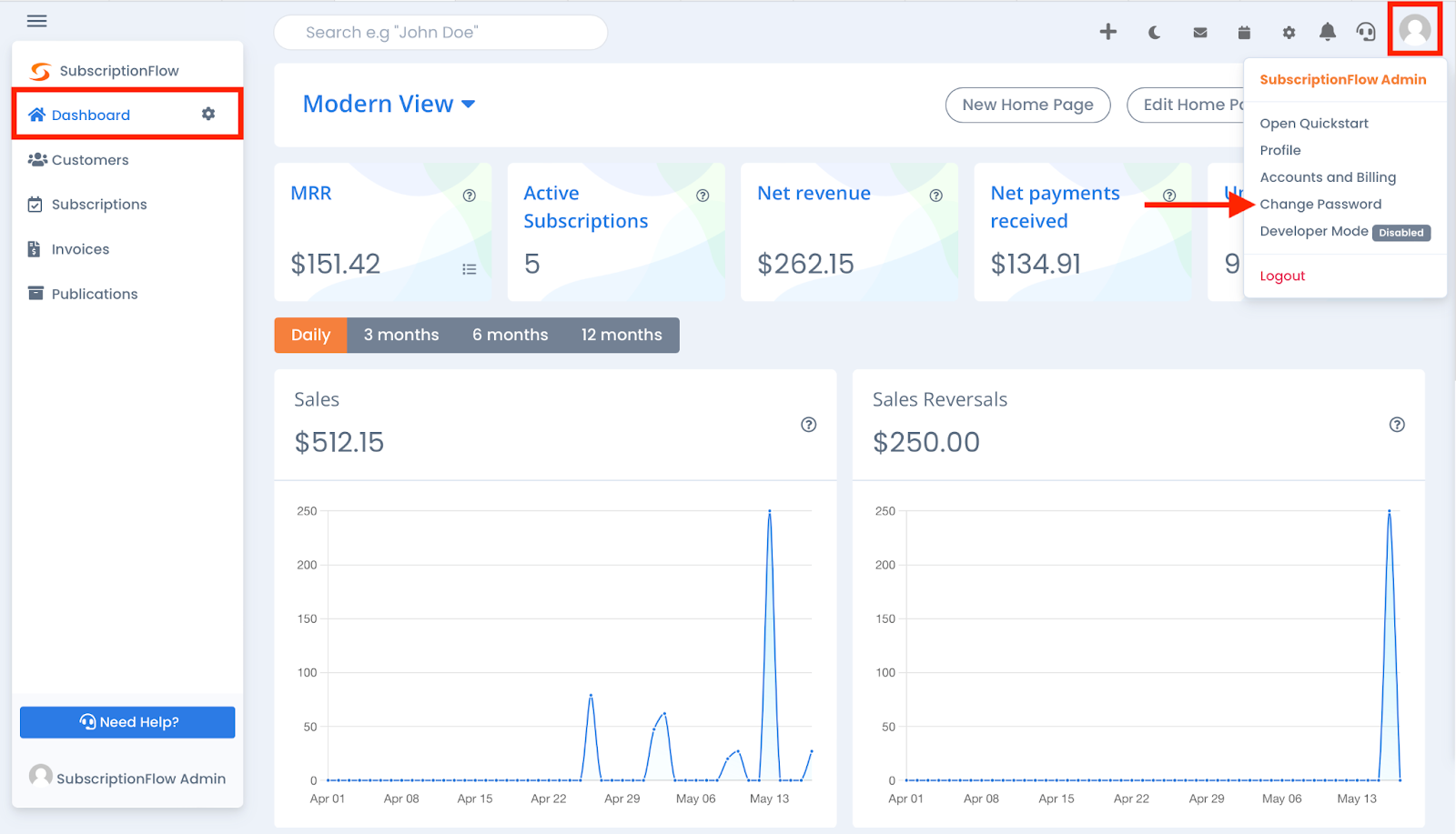Click Net payments received help icon
1456x834 pixels.
pos(1169,196)
